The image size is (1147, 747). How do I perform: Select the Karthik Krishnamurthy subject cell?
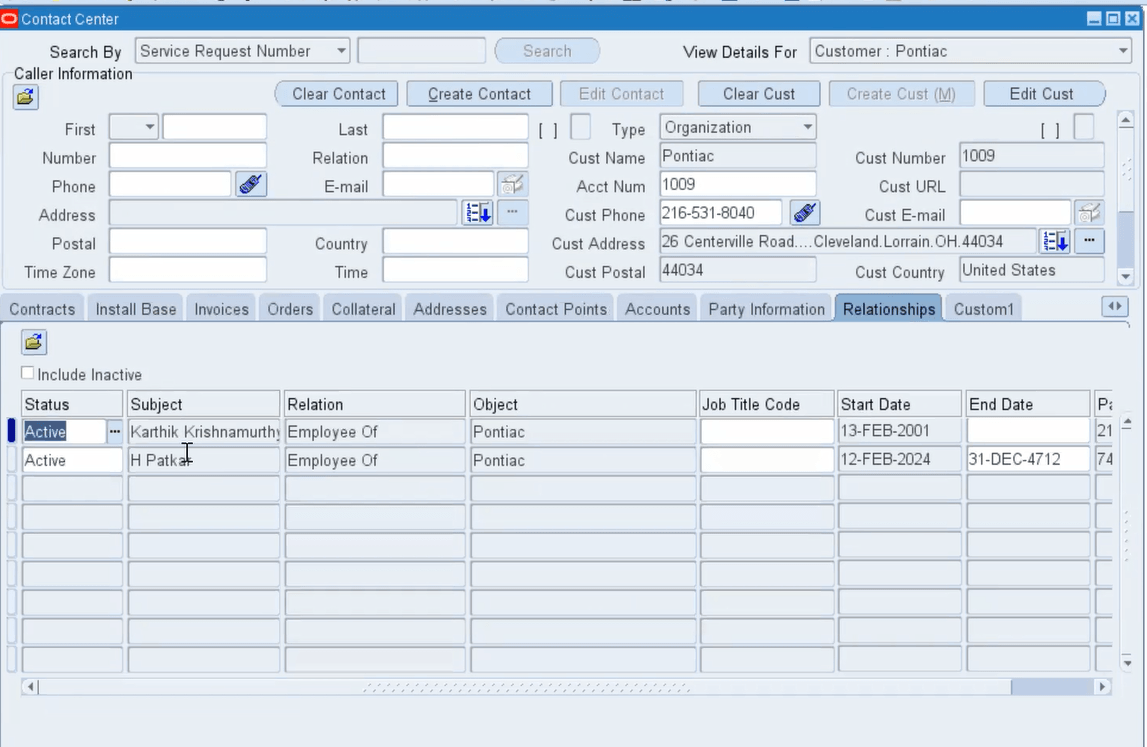204,432
